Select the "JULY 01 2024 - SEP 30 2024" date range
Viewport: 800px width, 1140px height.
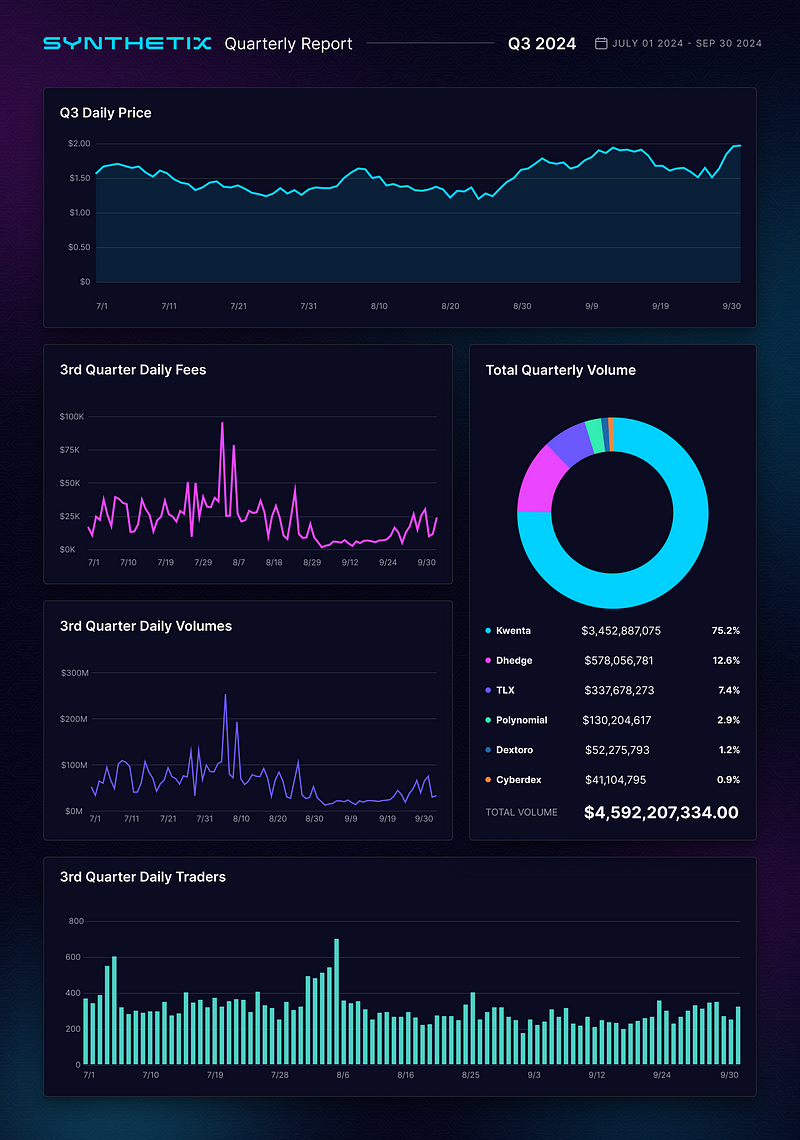click(687, 44)
